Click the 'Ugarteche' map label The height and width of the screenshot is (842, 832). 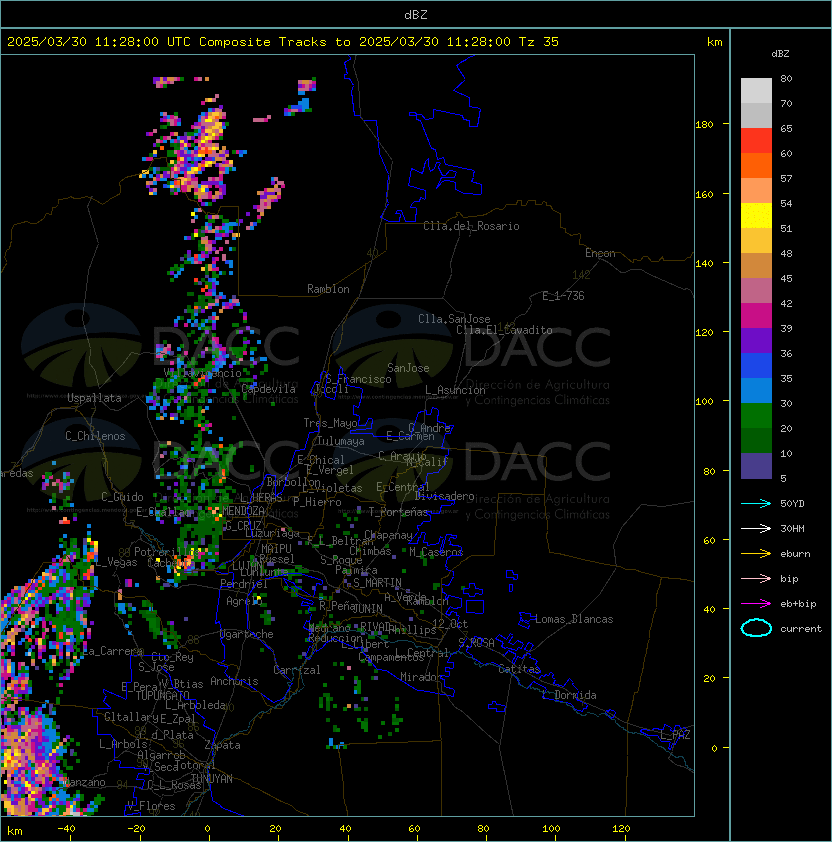(x=247, y=634)
